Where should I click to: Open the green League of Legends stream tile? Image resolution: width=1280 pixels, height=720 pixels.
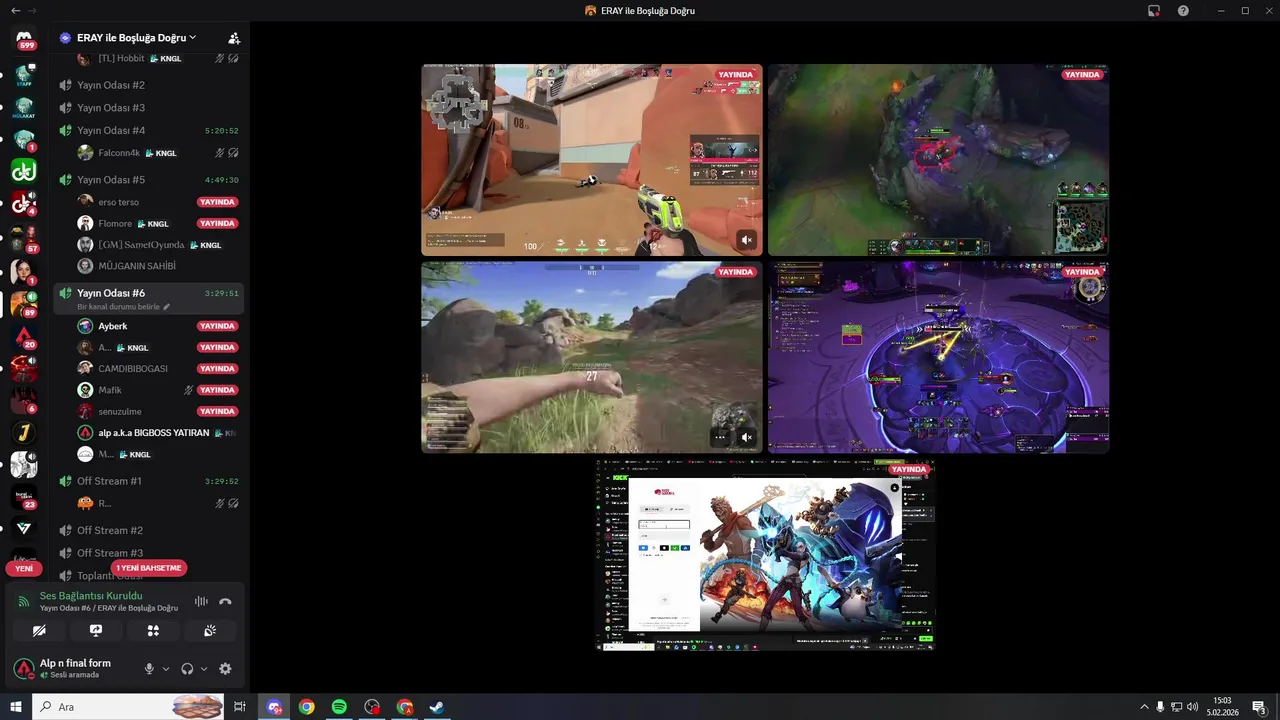939,160
